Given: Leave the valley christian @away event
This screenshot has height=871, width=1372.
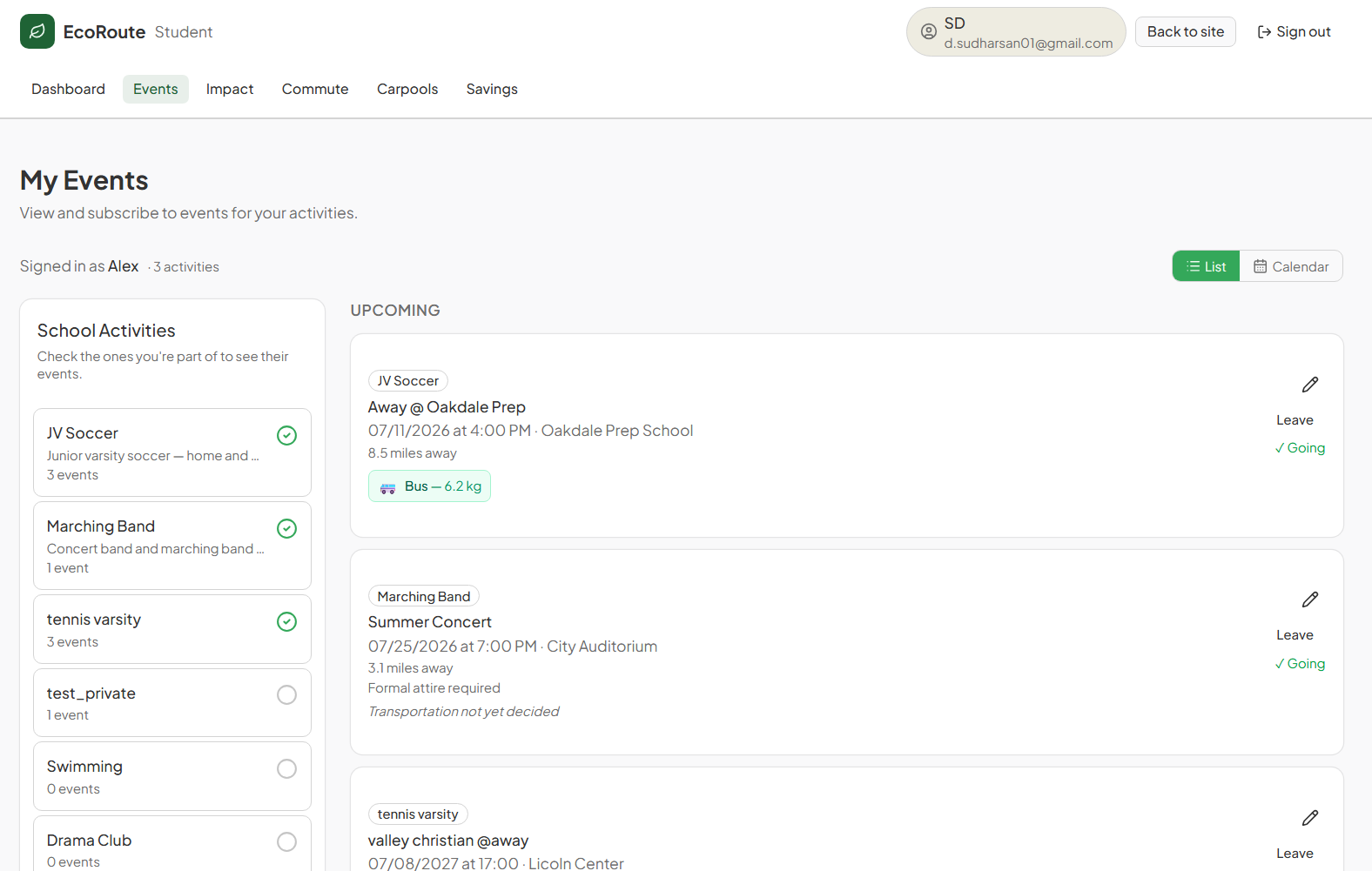Looking at the screenshot, I should (1295, 854).
